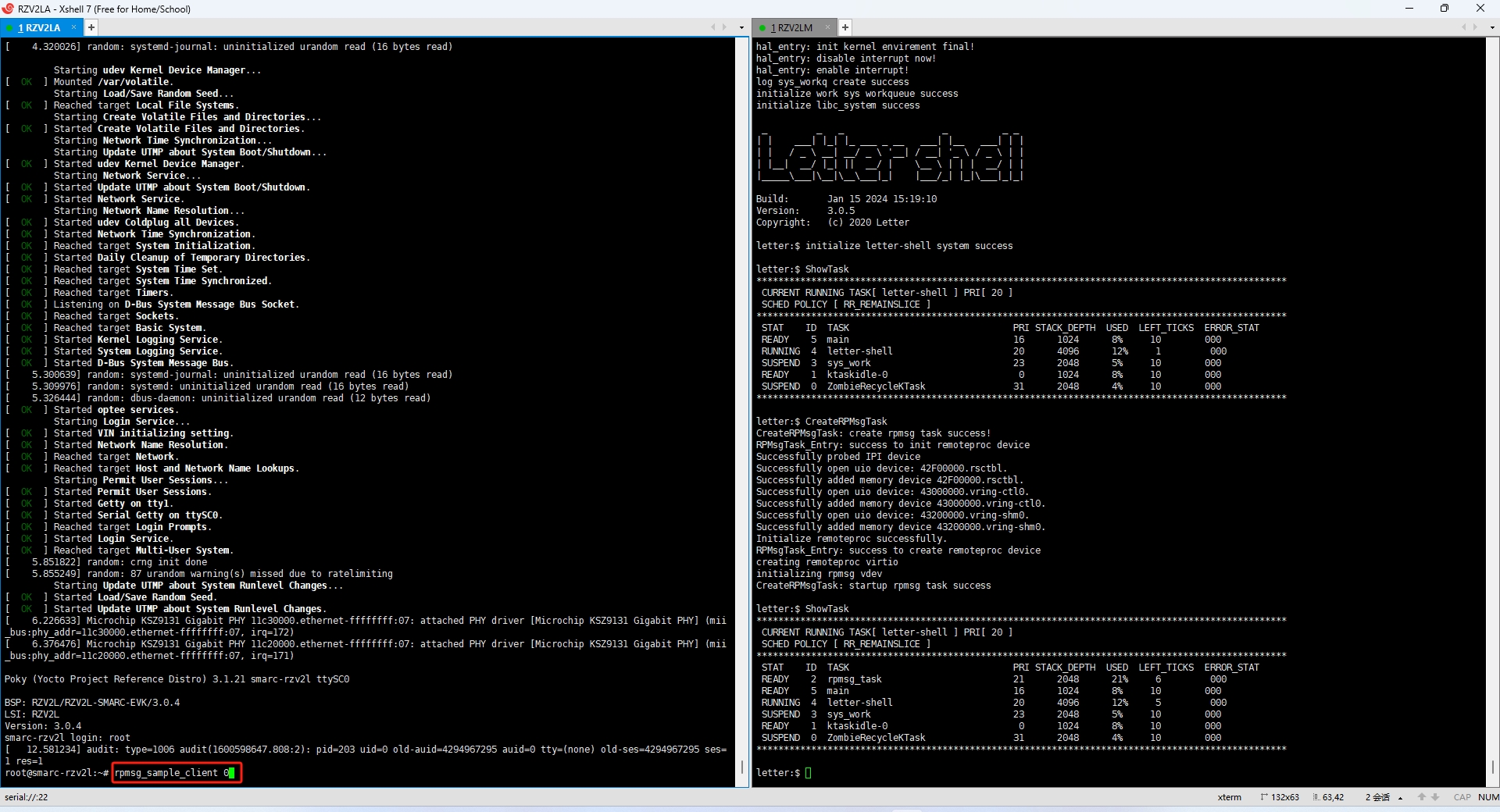
Task: Click 'initialize libc_system success' line
Action: point(838,105)
